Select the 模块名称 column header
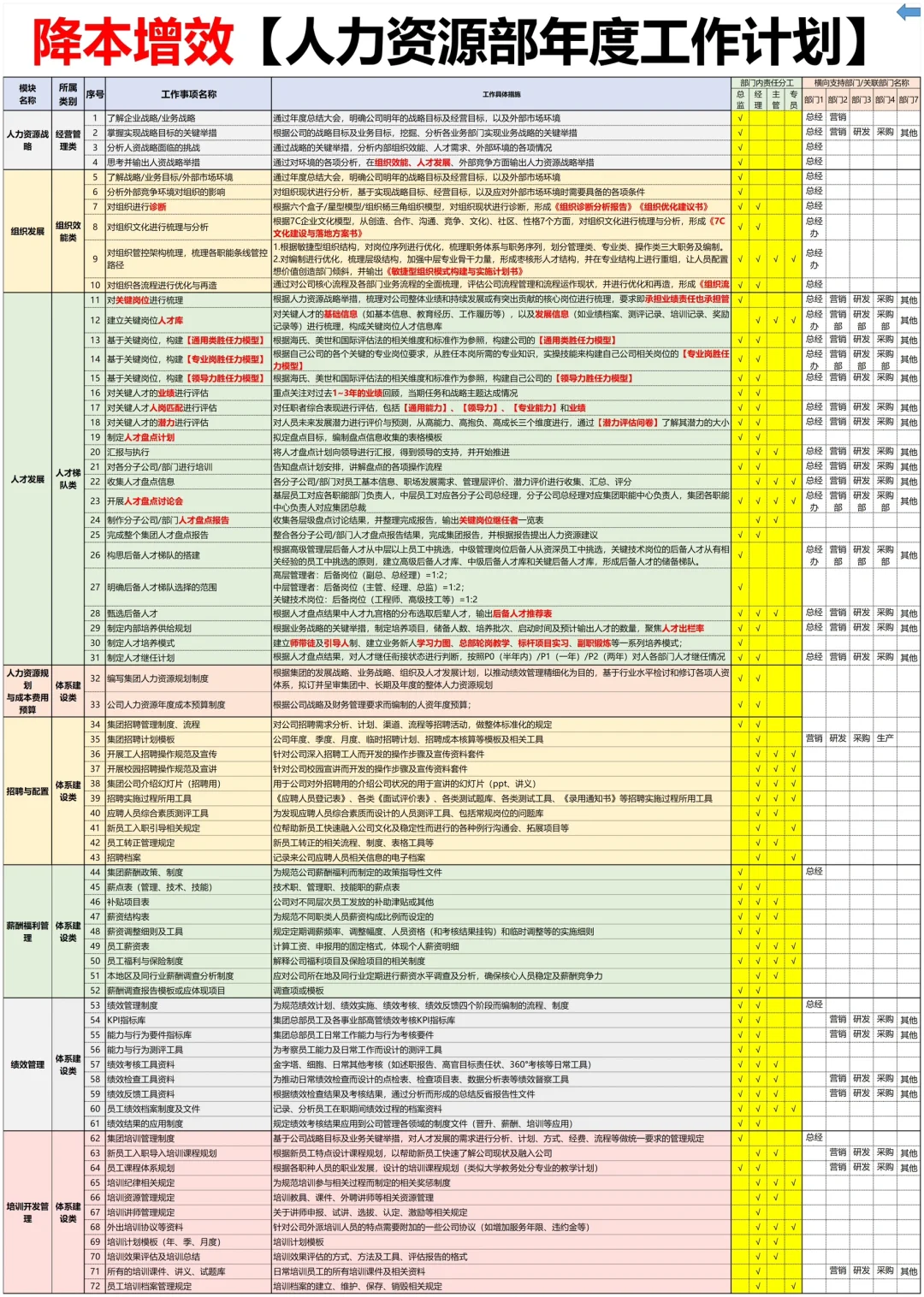The image size is (924, 1297). point(27,94)
